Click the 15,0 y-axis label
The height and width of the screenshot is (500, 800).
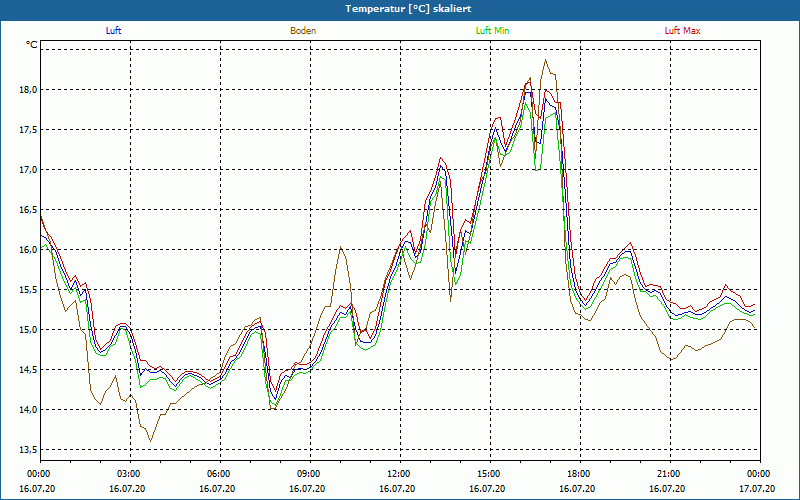pos(29,330)
